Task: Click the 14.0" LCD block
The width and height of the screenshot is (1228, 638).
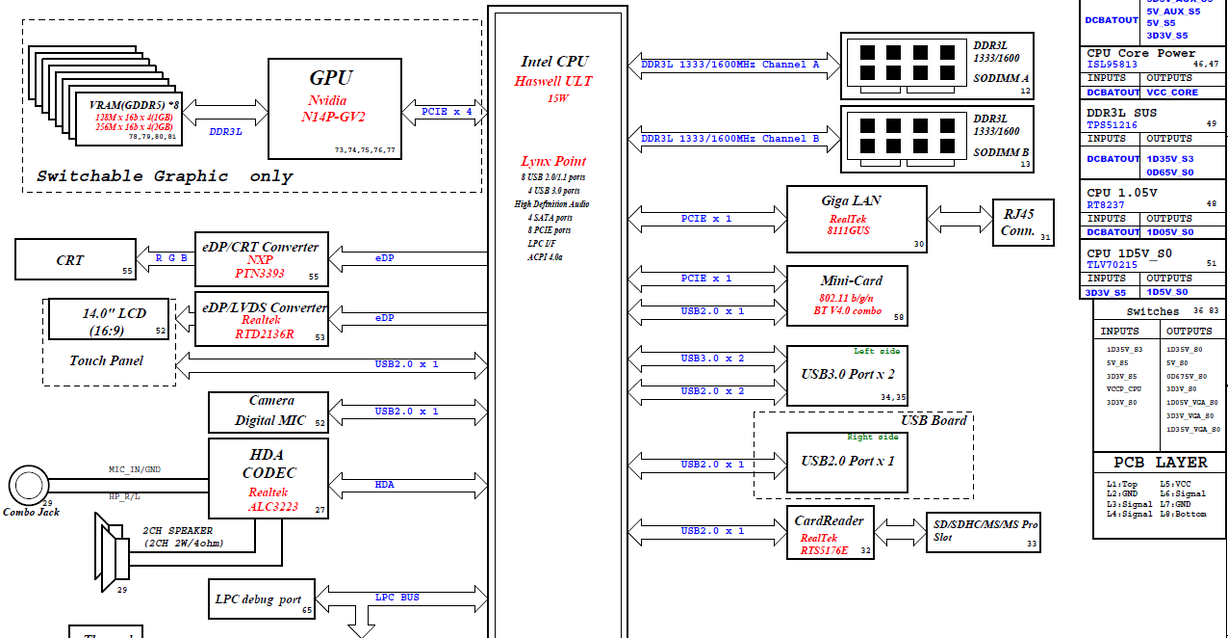Action: click(109, 321)
